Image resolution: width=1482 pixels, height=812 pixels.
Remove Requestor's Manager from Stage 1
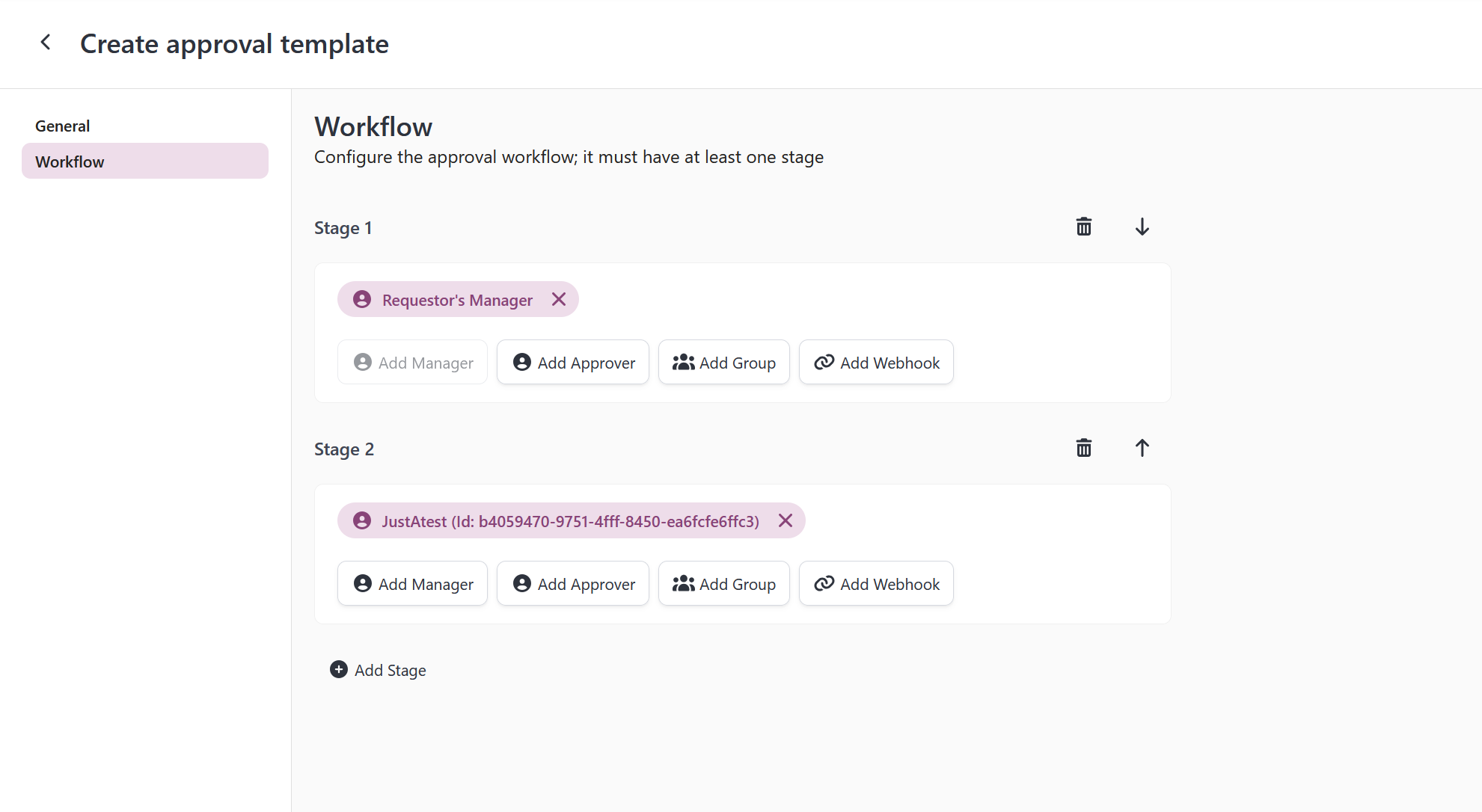click(558, 299)
